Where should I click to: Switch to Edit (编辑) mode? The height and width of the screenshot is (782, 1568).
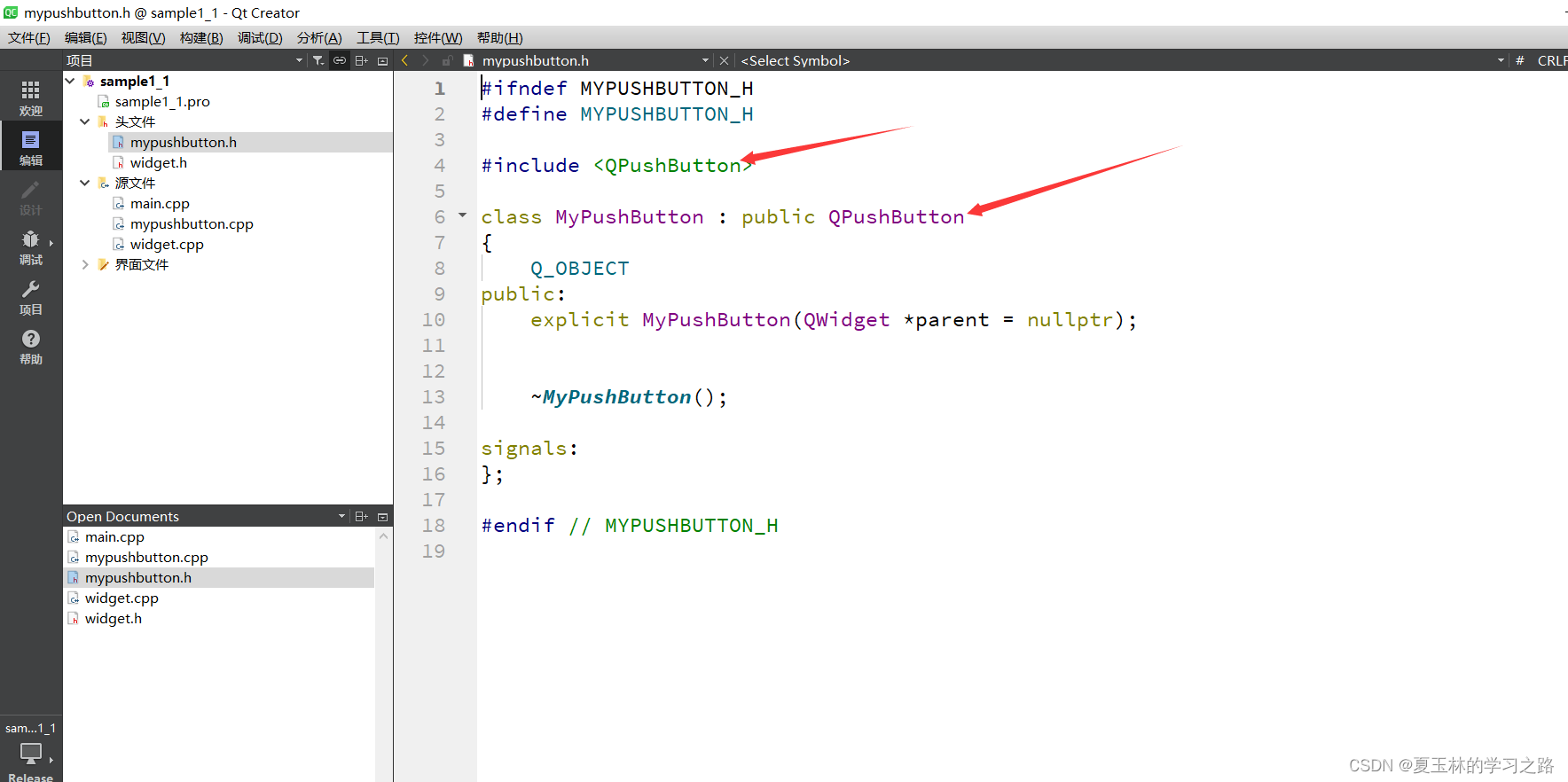31,148
